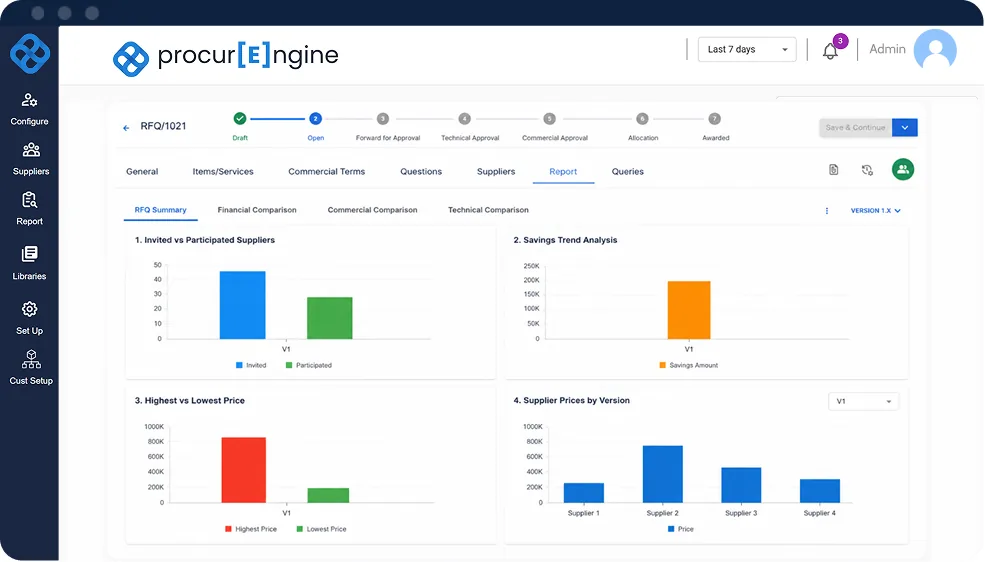Screen dimensions: 985x562
Task: Switch to the Questions tab
Action: point(421,171)
